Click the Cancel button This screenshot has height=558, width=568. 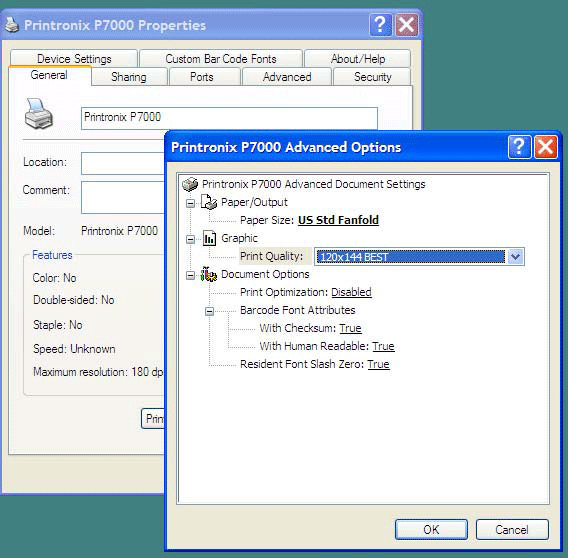(x=512, y=529)
